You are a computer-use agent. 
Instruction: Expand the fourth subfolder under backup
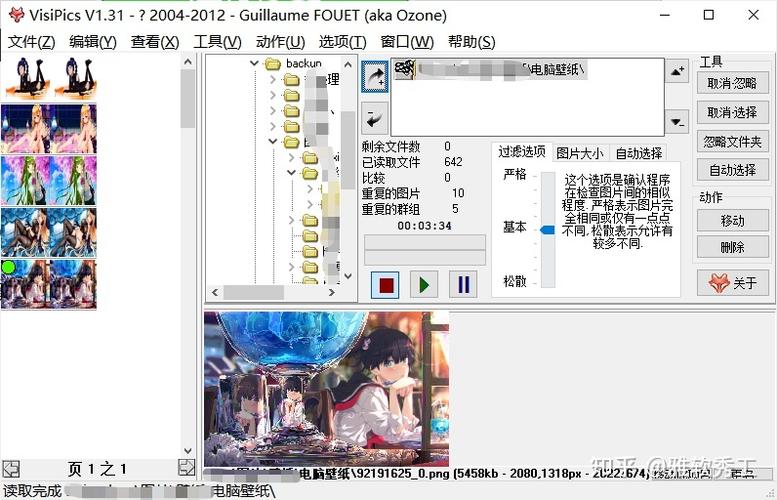(x=273, y=126)
